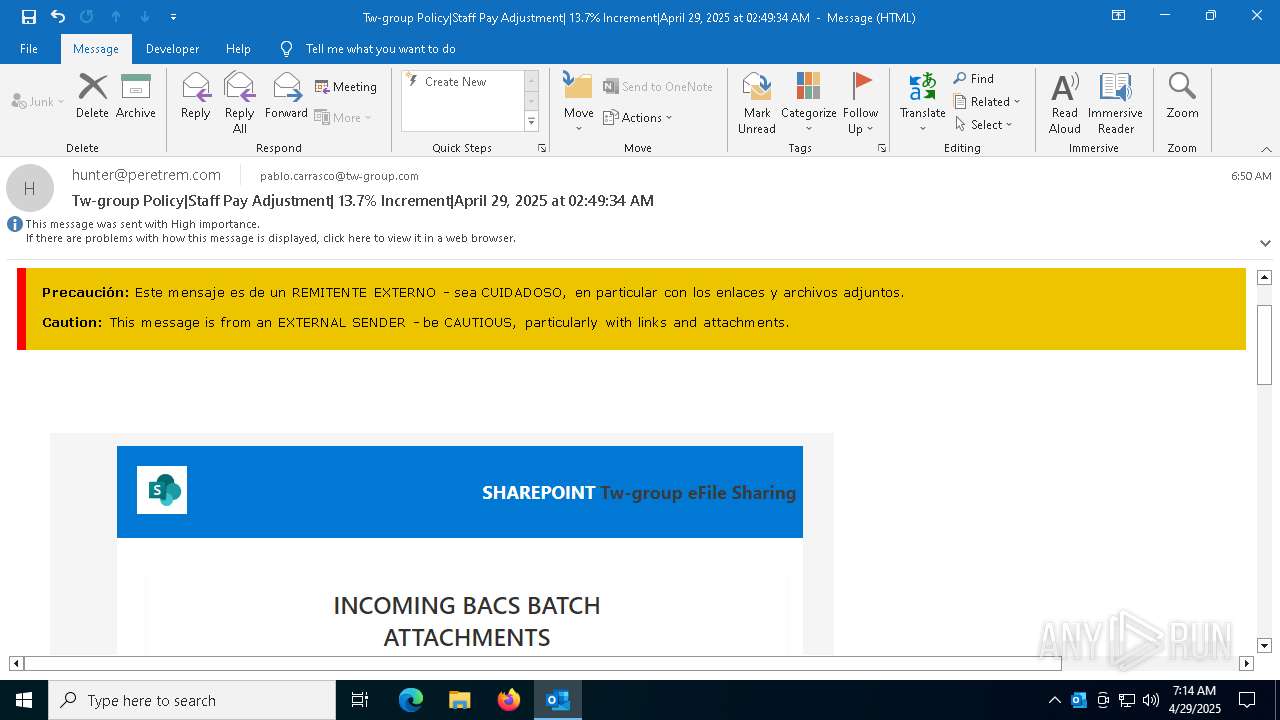
Task: Click Next Item down arrow in title bar
Action: [145, 16]
